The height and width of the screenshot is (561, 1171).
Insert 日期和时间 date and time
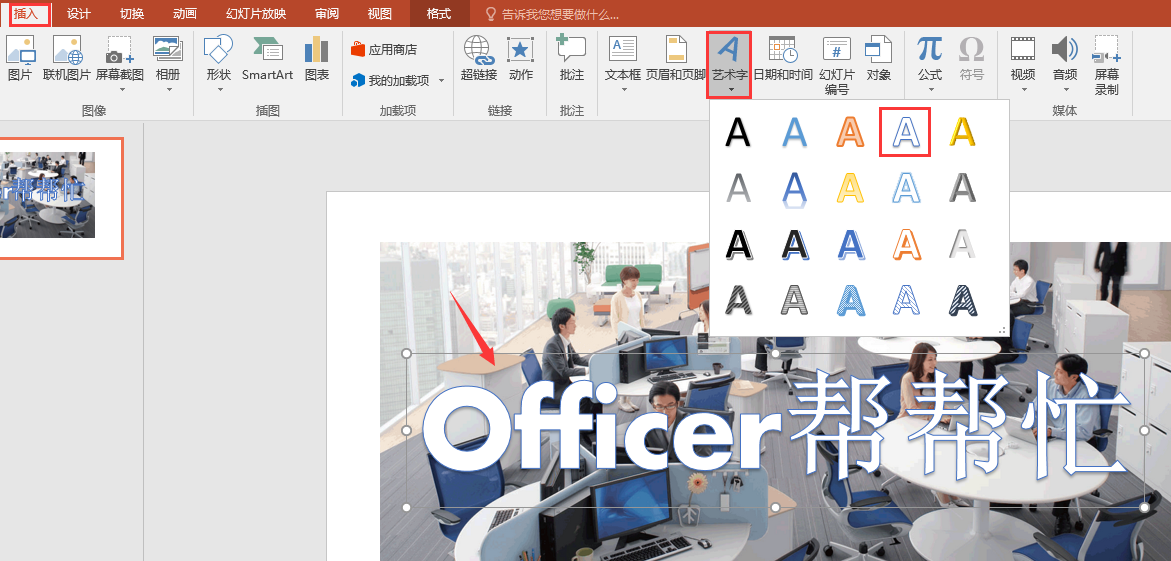coord(783,58)
